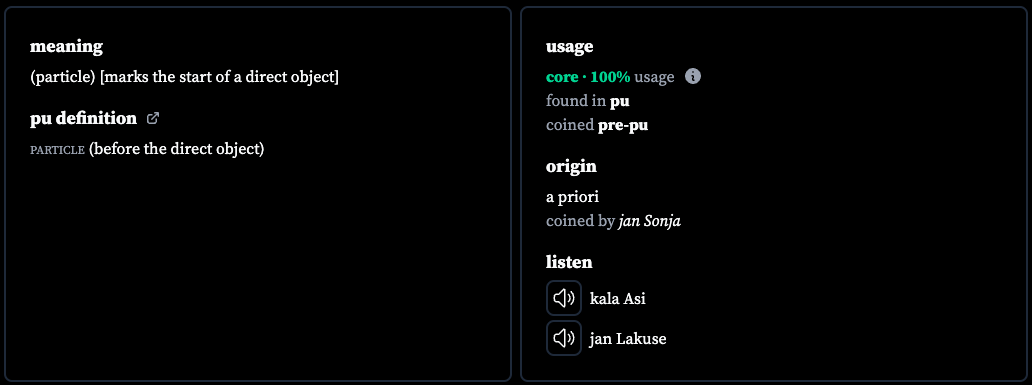
Task: Click the 'coined pre-pu' text
Action: (597, 125)
